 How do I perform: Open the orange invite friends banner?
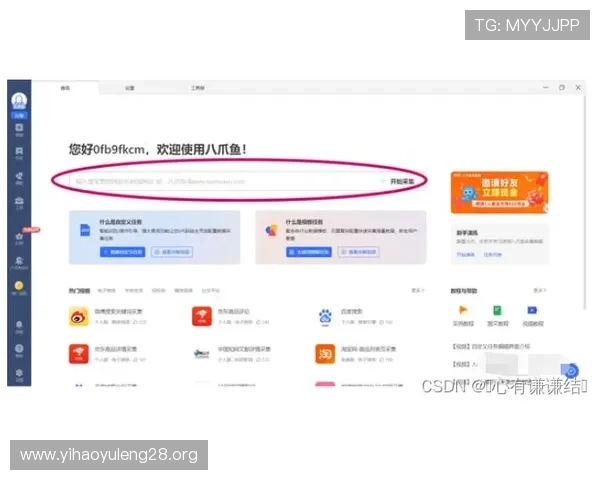coord(499,192)
